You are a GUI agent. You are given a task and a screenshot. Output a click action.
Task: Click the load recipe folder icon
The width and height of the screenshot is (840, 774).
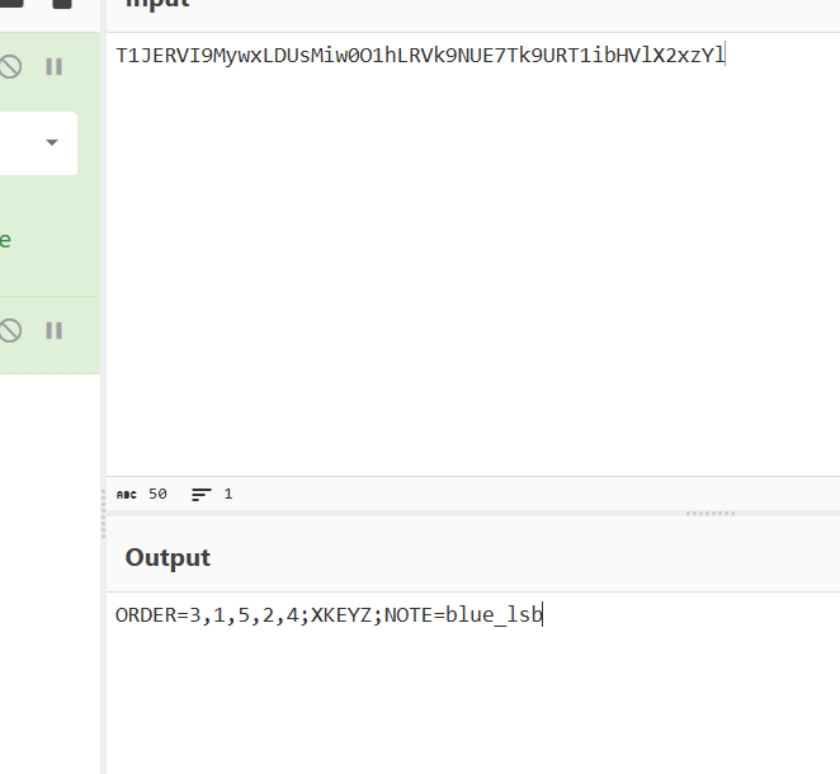coord(12,3)
